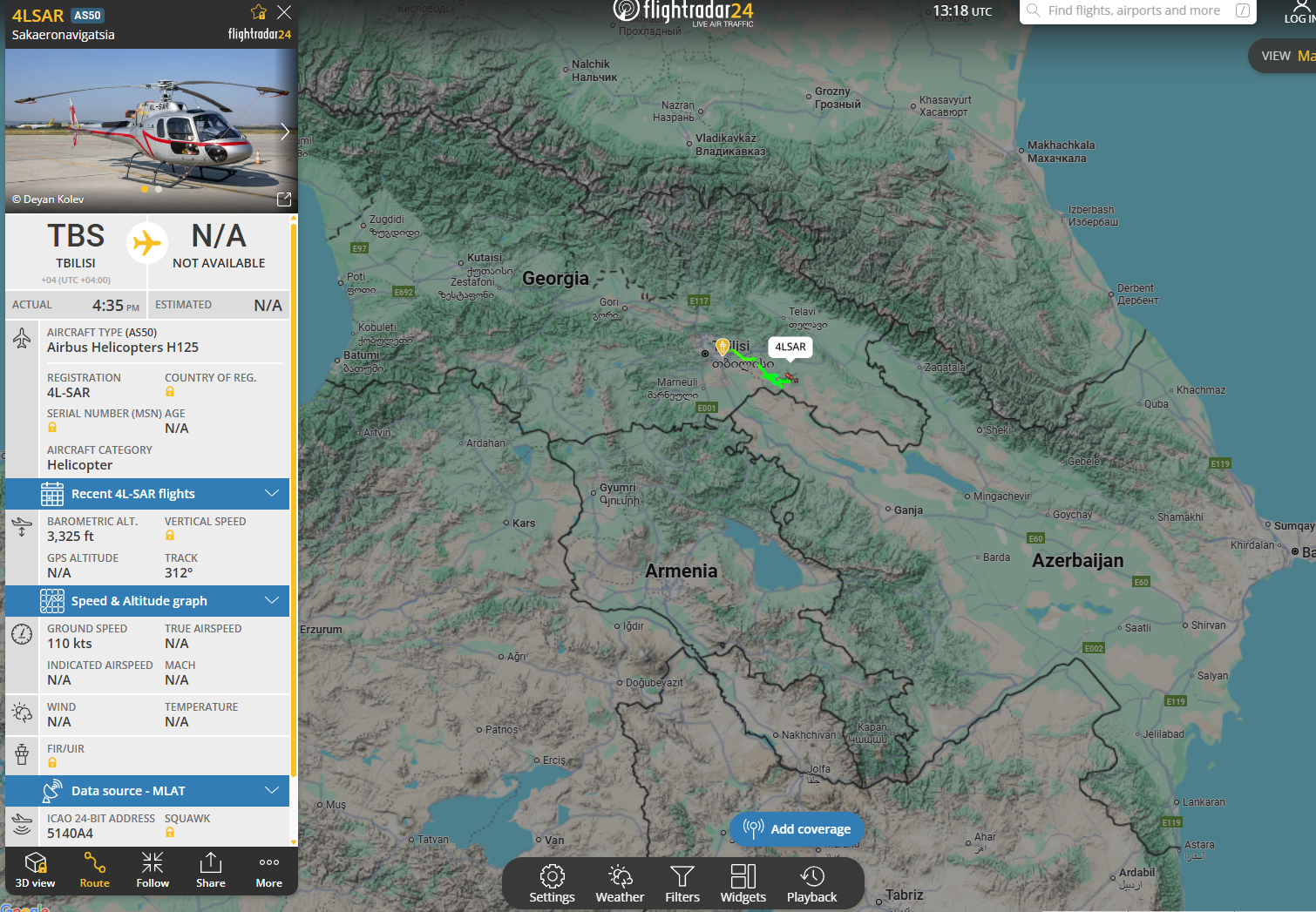Follow the 4LSAR aircraft

[x=153, y=870]
